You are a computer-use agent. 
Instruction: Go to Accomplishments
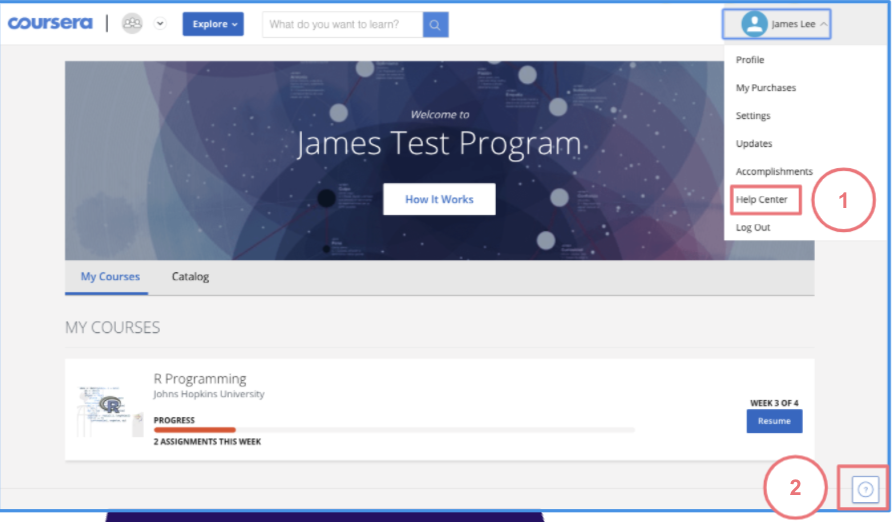(x=774, y=172)
